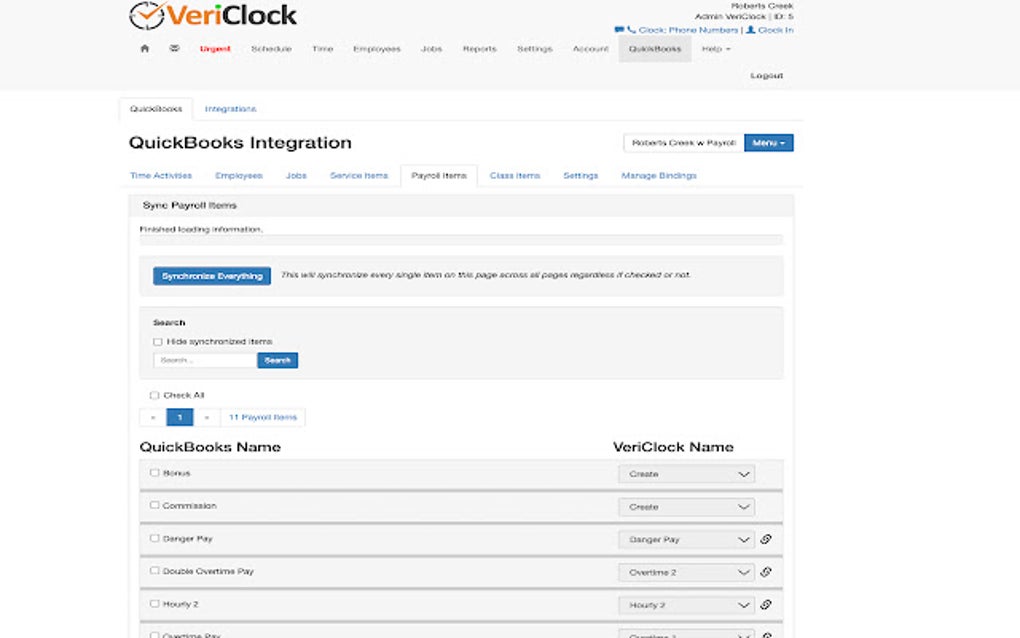Open the Integrations tab
This screenshot has width=1020, height=638.
[230, 108]
